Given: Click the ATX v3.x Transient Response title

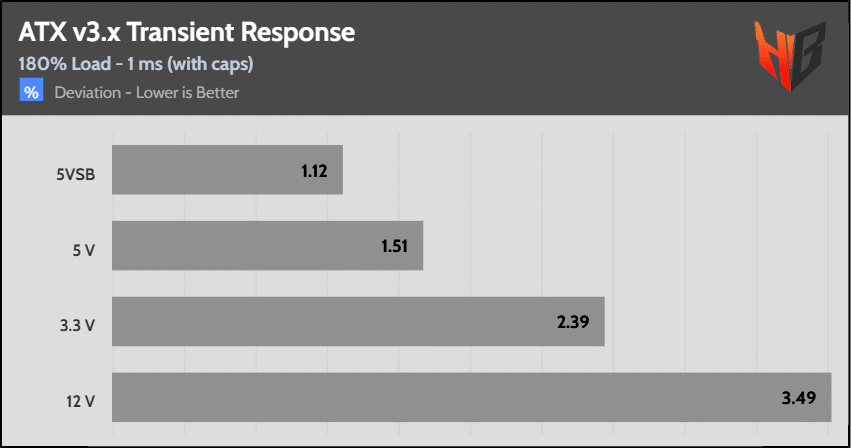Looking at the screenshot, I should (x=187, y=33).
